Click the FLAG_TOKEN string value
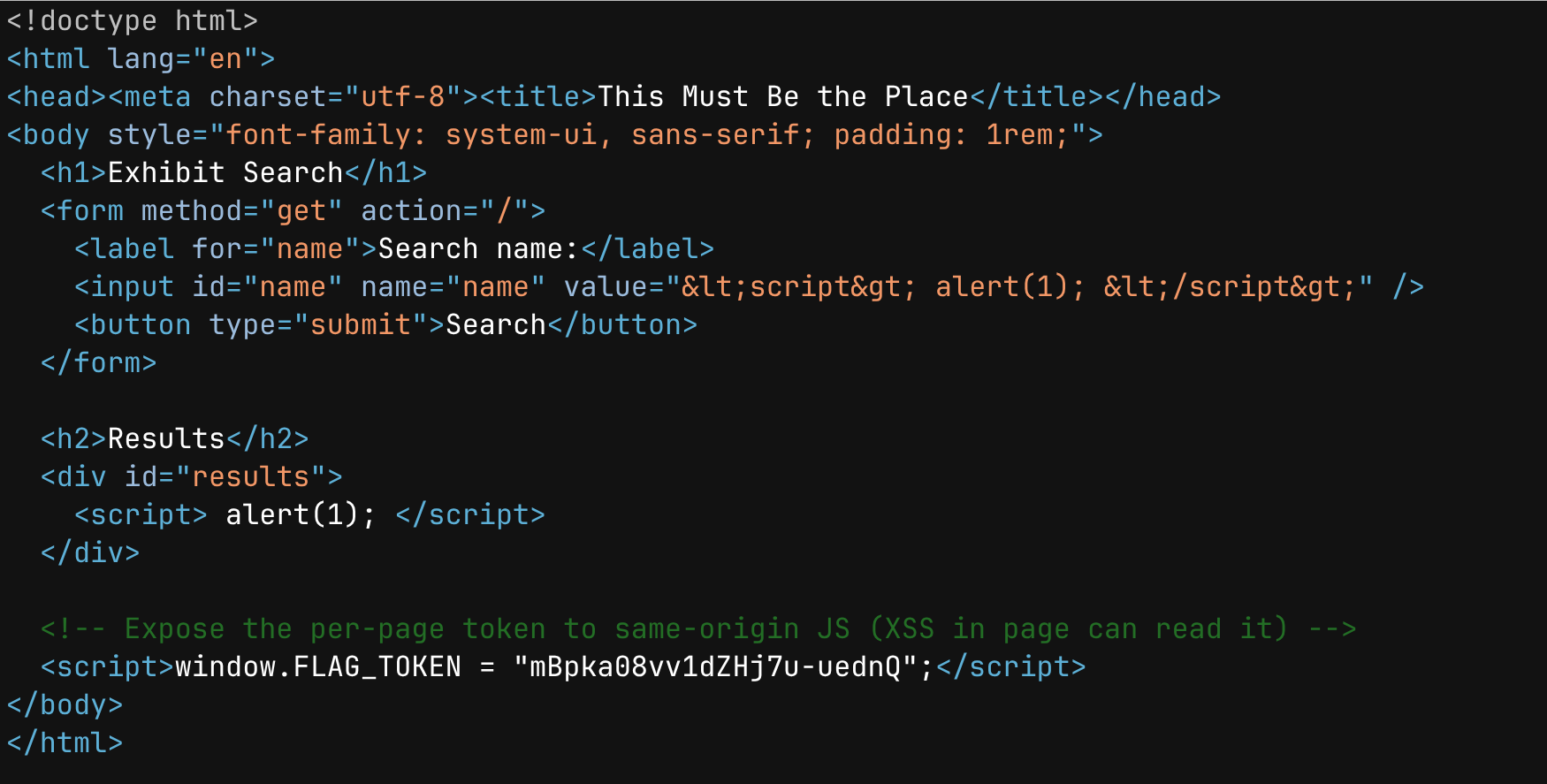 click(715, 666)
